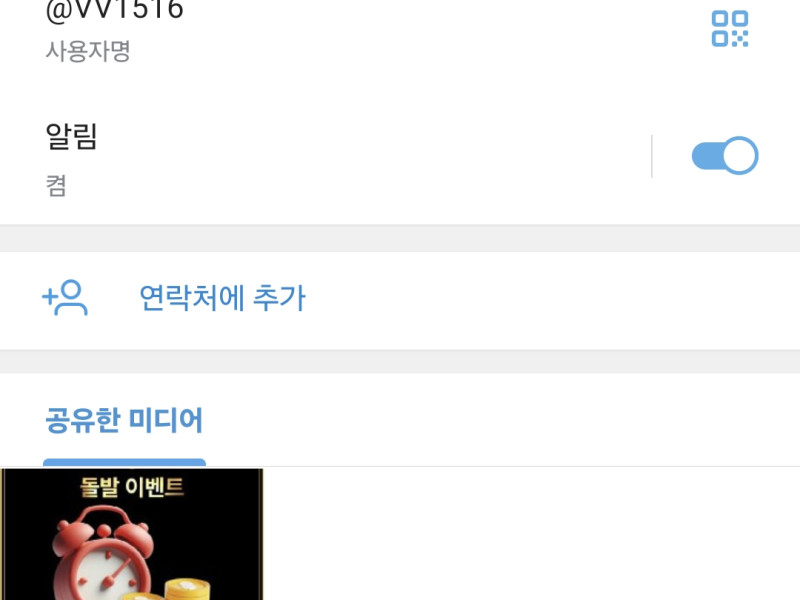Click the blue track of the 알림 switch
This screenshot has height=600, width=800.
[707, 155]
